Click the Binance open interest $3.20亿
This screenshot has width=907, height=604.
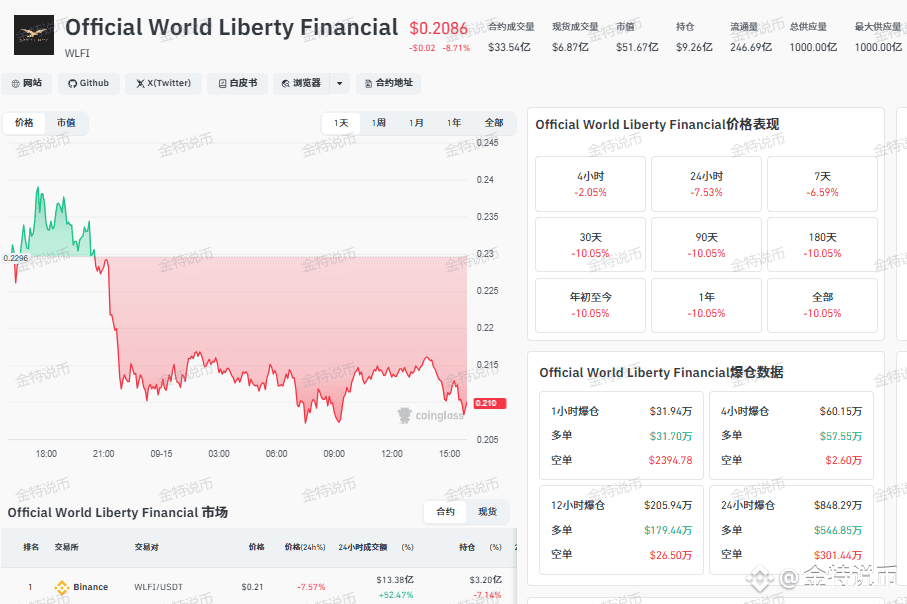(x=485, y=580)
